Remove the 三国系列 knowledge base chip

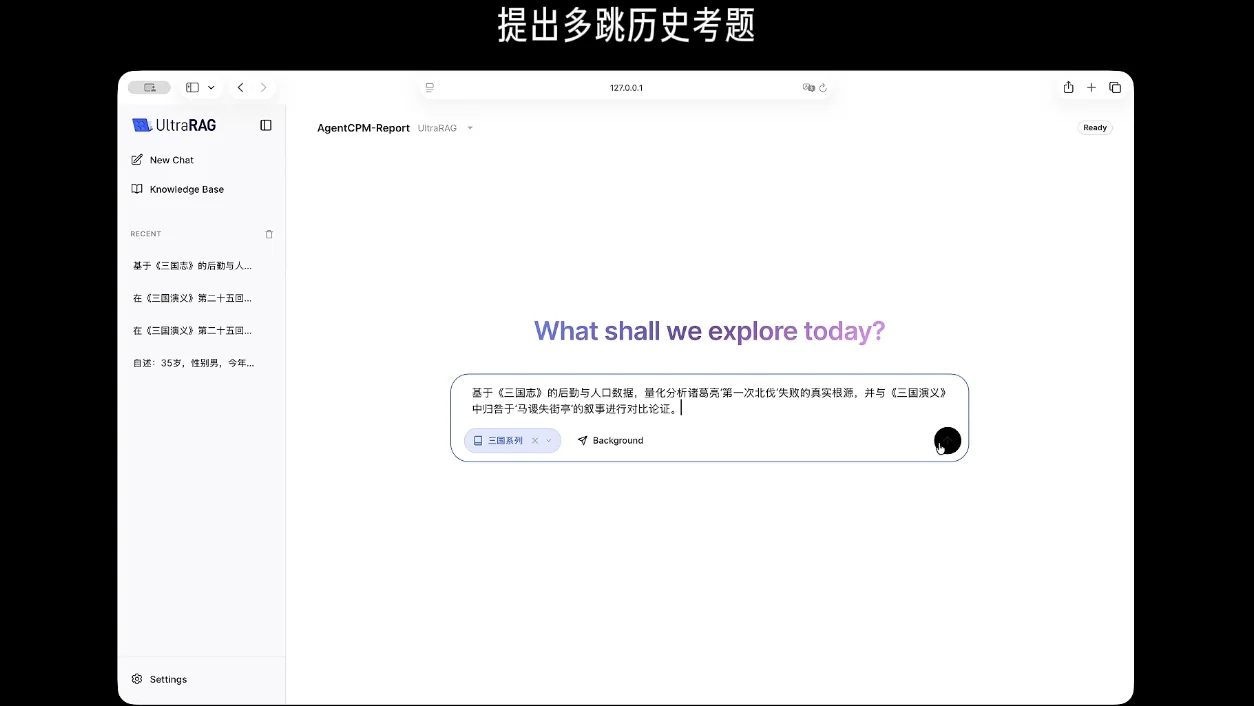click(534, 440)
